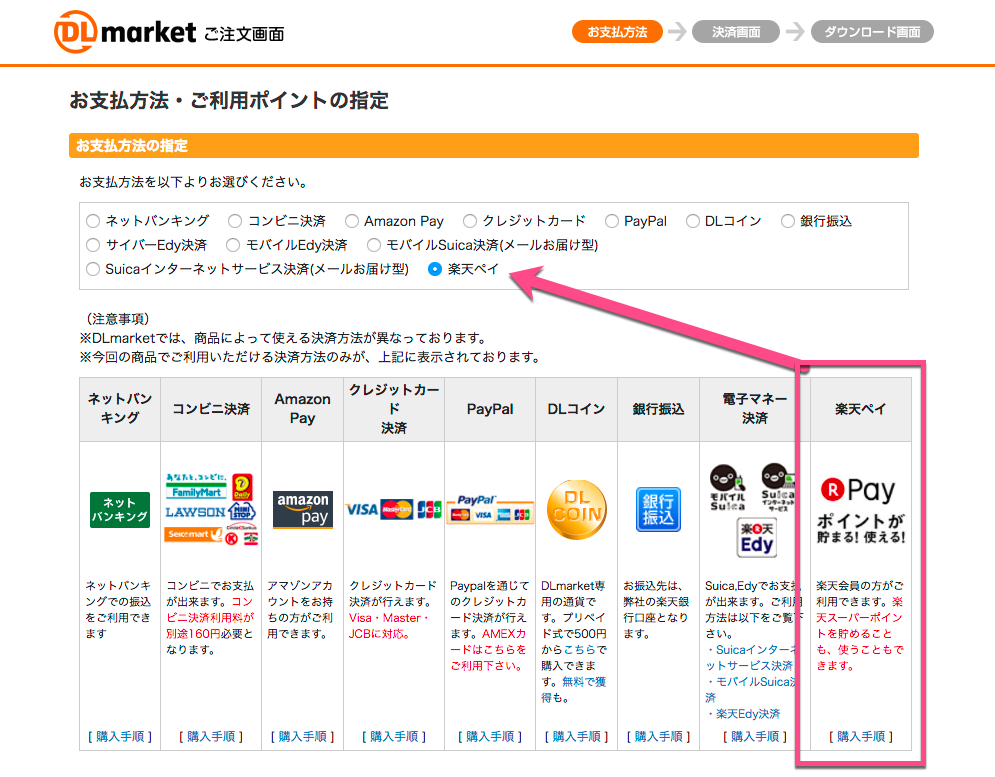995x777 pixels.
Task: Click the 楽天Edy logo
Action: (x=757, y=536)
